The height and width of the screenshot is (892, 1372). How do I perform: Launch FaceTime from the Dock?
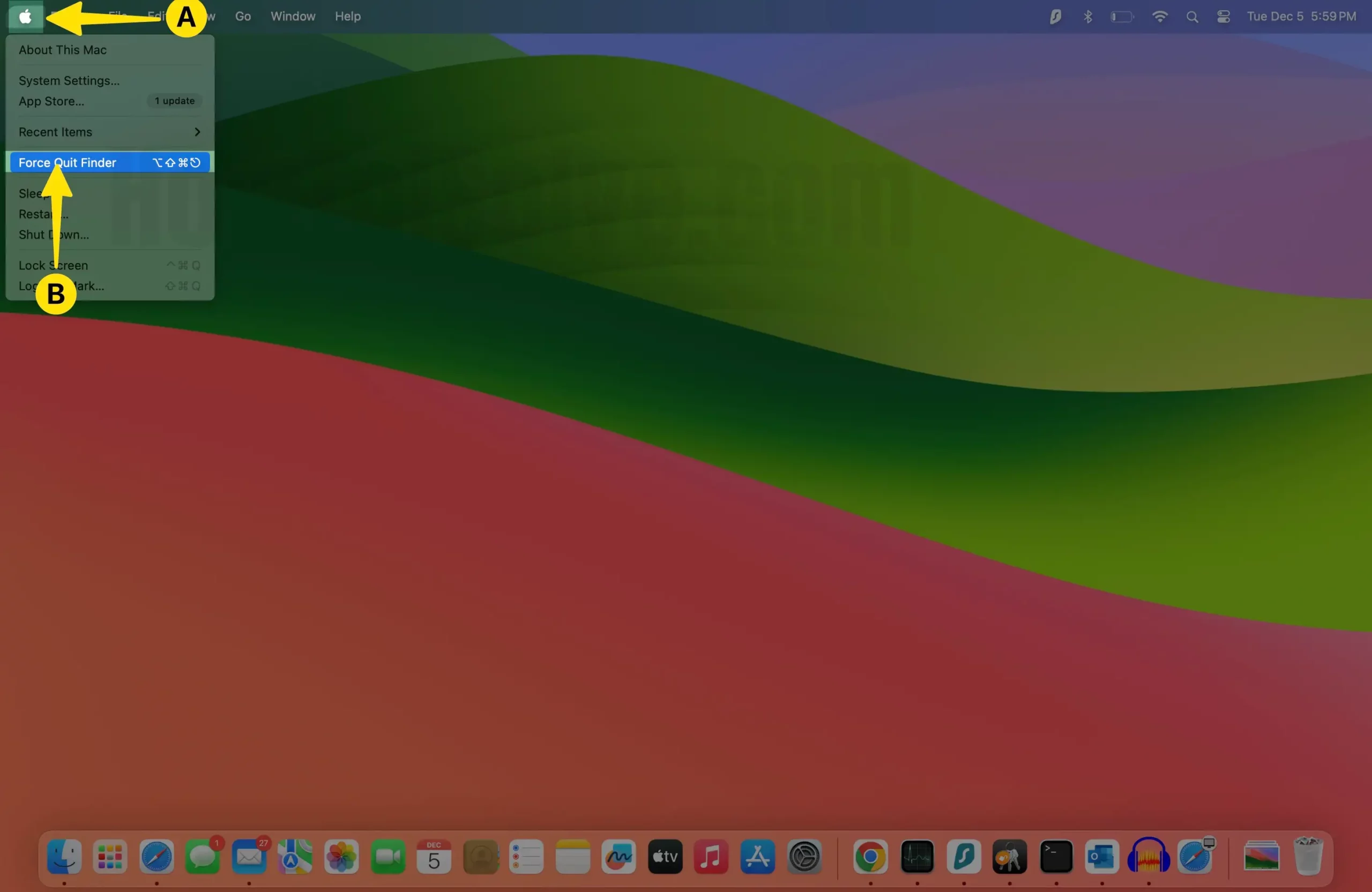pyautogui.click(x=388, y=857)
